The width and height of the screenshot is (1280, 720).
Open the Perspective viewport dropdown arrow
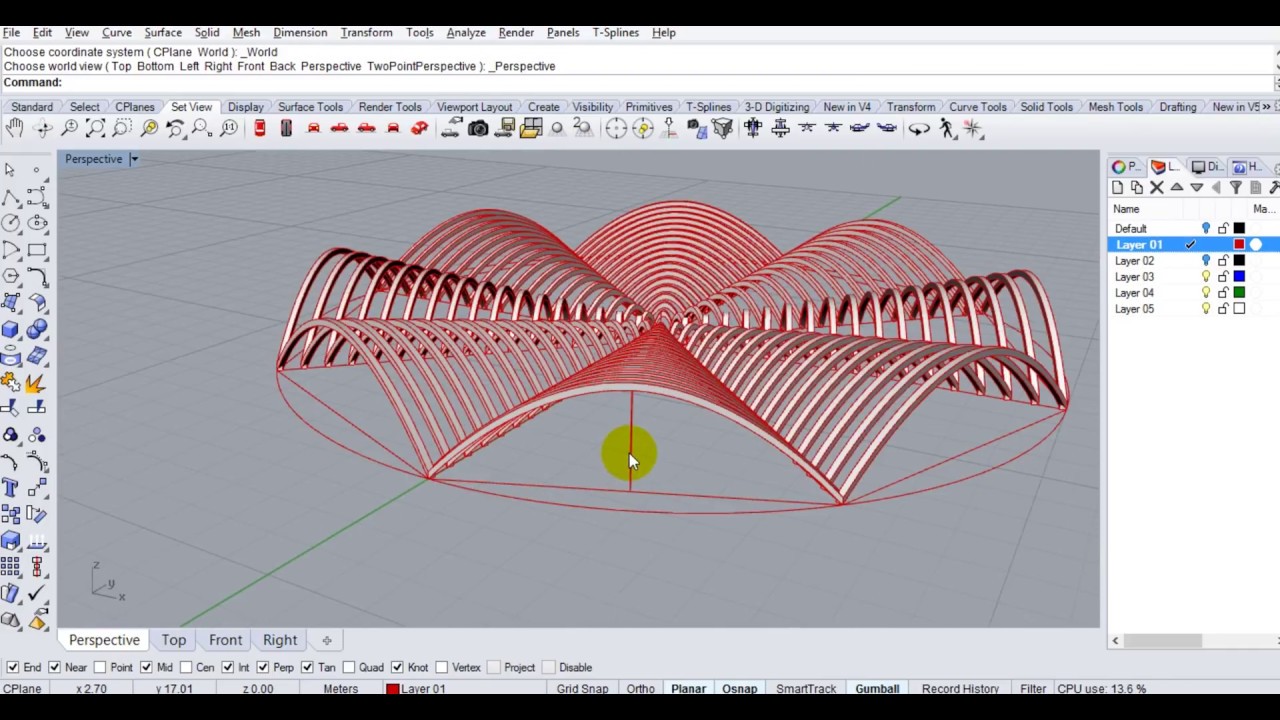tap(133, 159)
